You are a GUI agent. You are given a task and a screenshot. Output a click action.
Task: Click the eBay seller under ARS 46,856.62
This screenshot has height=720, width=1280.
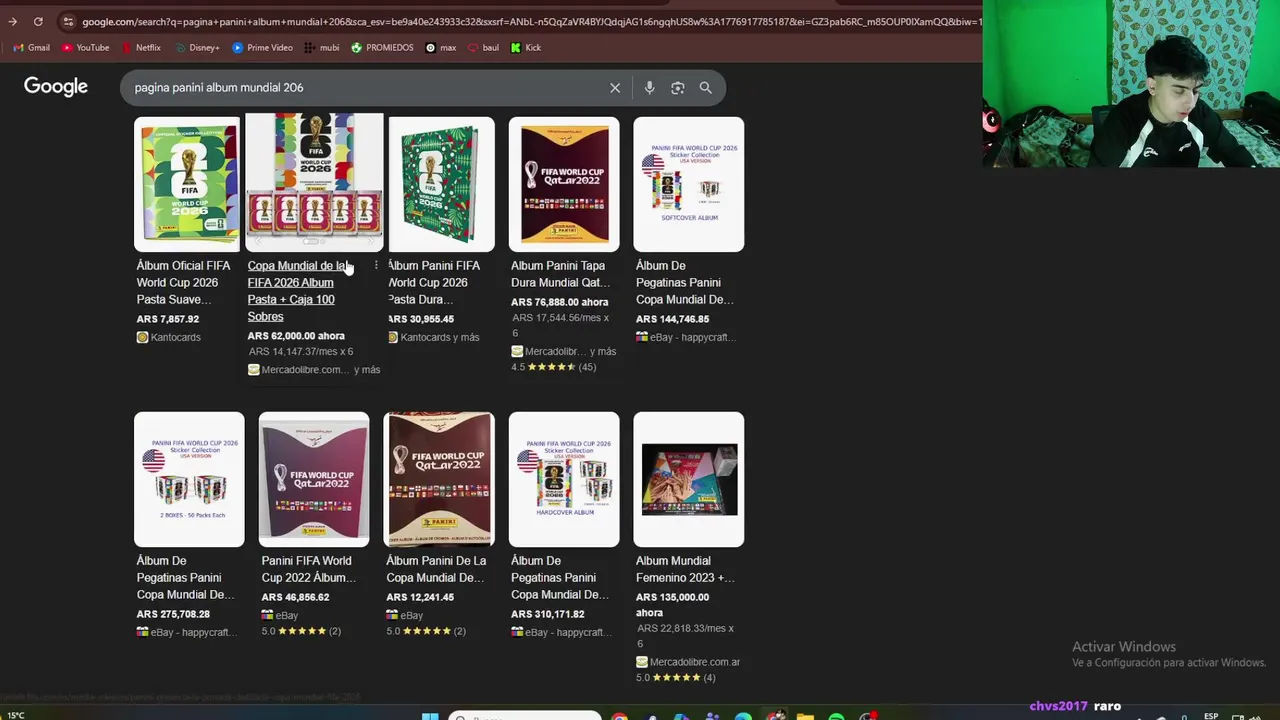[x=280, y=615]
